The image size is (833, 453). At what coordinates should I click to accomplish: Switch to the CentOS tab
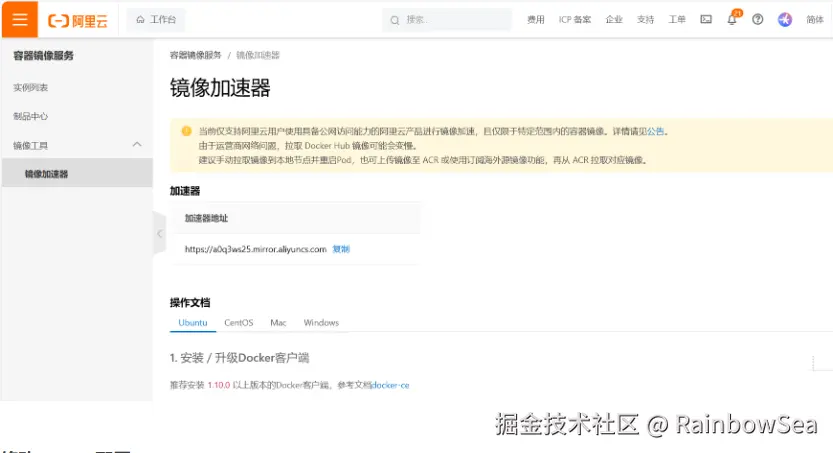coord(239,322)
